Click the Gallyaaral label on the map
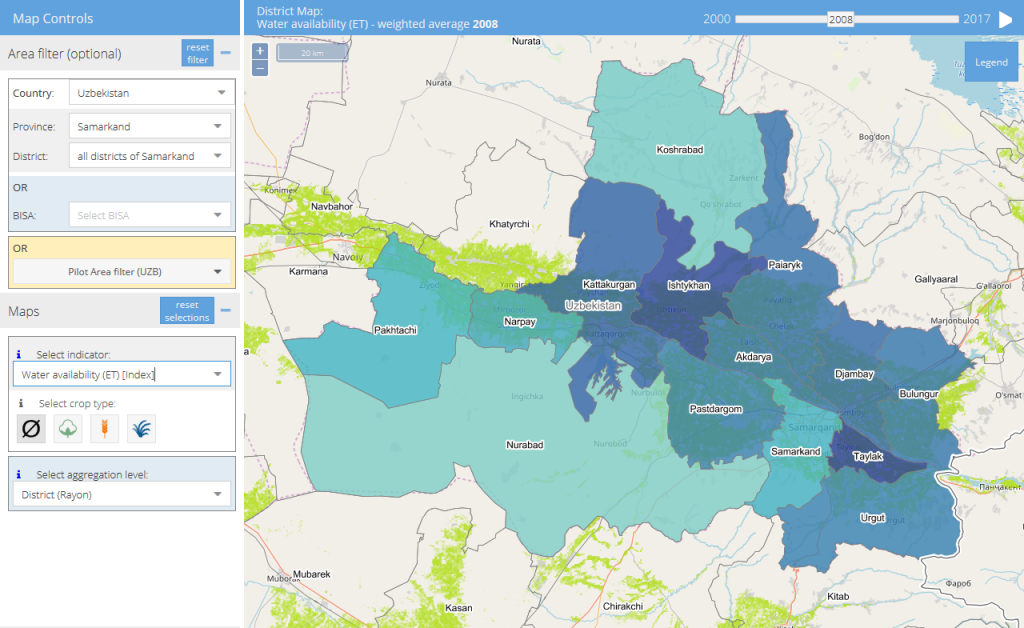The width and height of the screenshot is (1024, 628). click(936, 279)
